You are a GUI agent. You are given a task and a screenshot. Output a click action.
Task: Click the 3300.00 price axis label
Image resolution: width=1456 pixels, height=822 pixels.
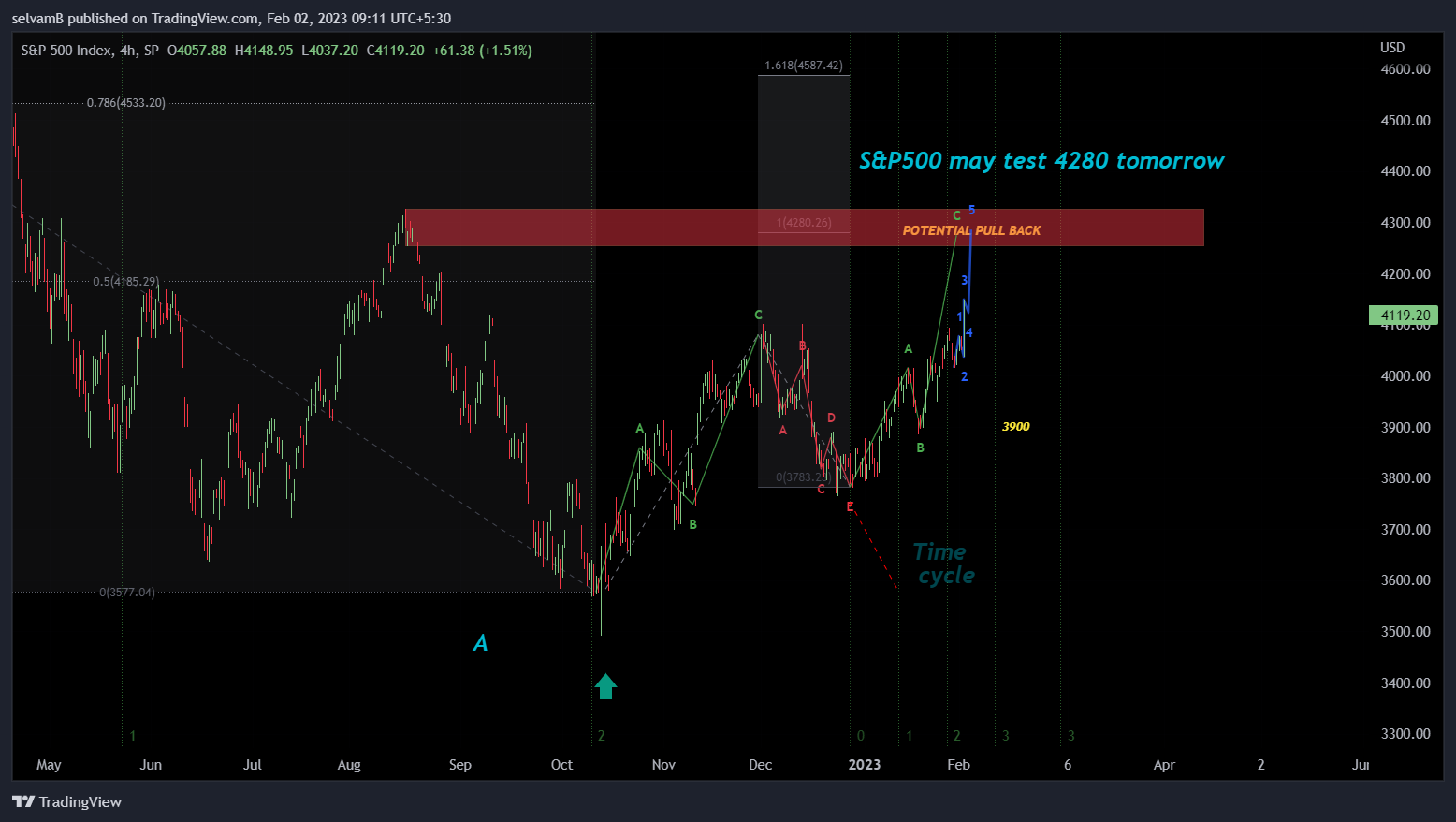click(x=1405, y=734)
